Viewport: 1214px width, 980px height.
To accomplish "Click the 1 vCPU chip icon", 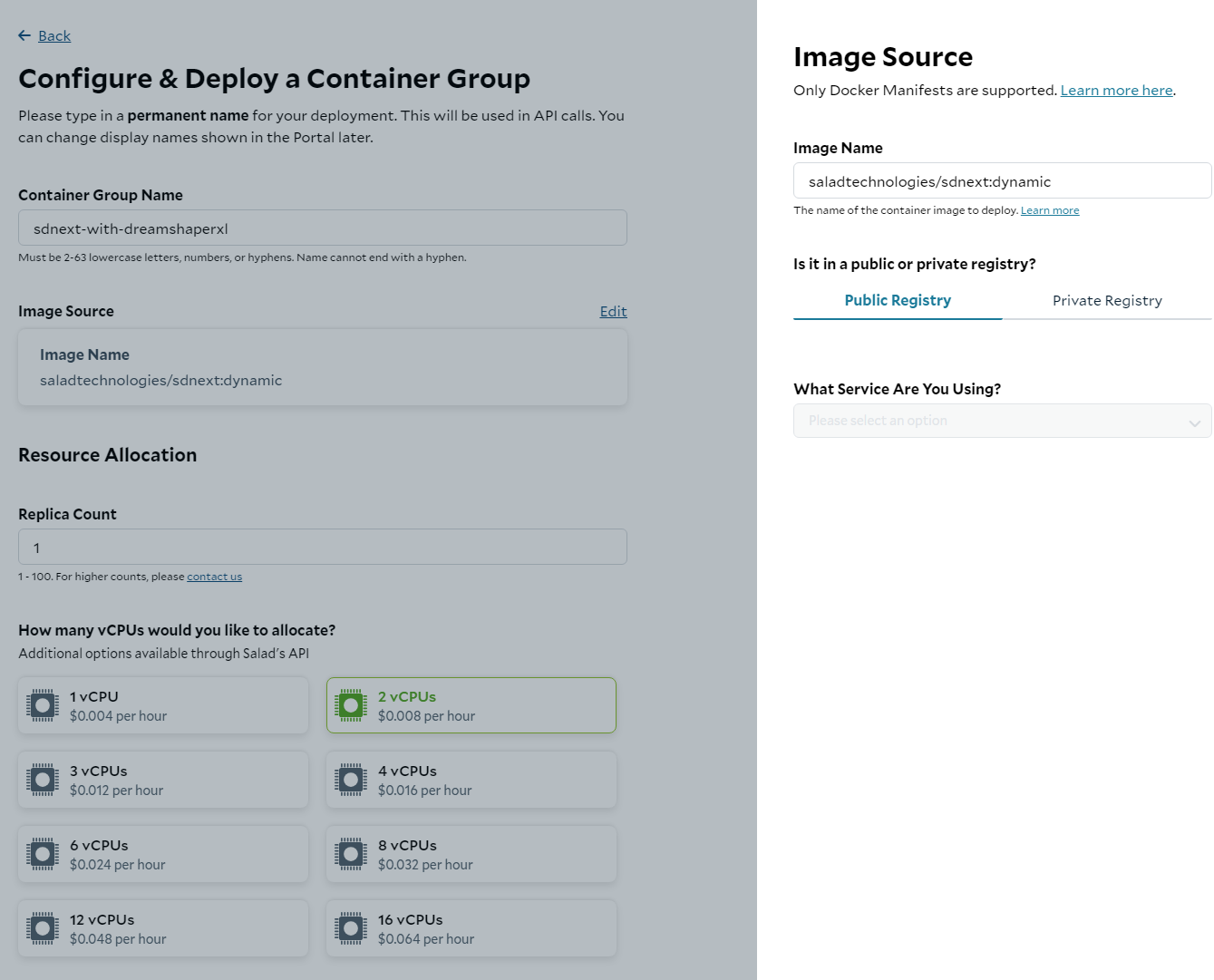I will pyautogui.click(x=43, y=705).
